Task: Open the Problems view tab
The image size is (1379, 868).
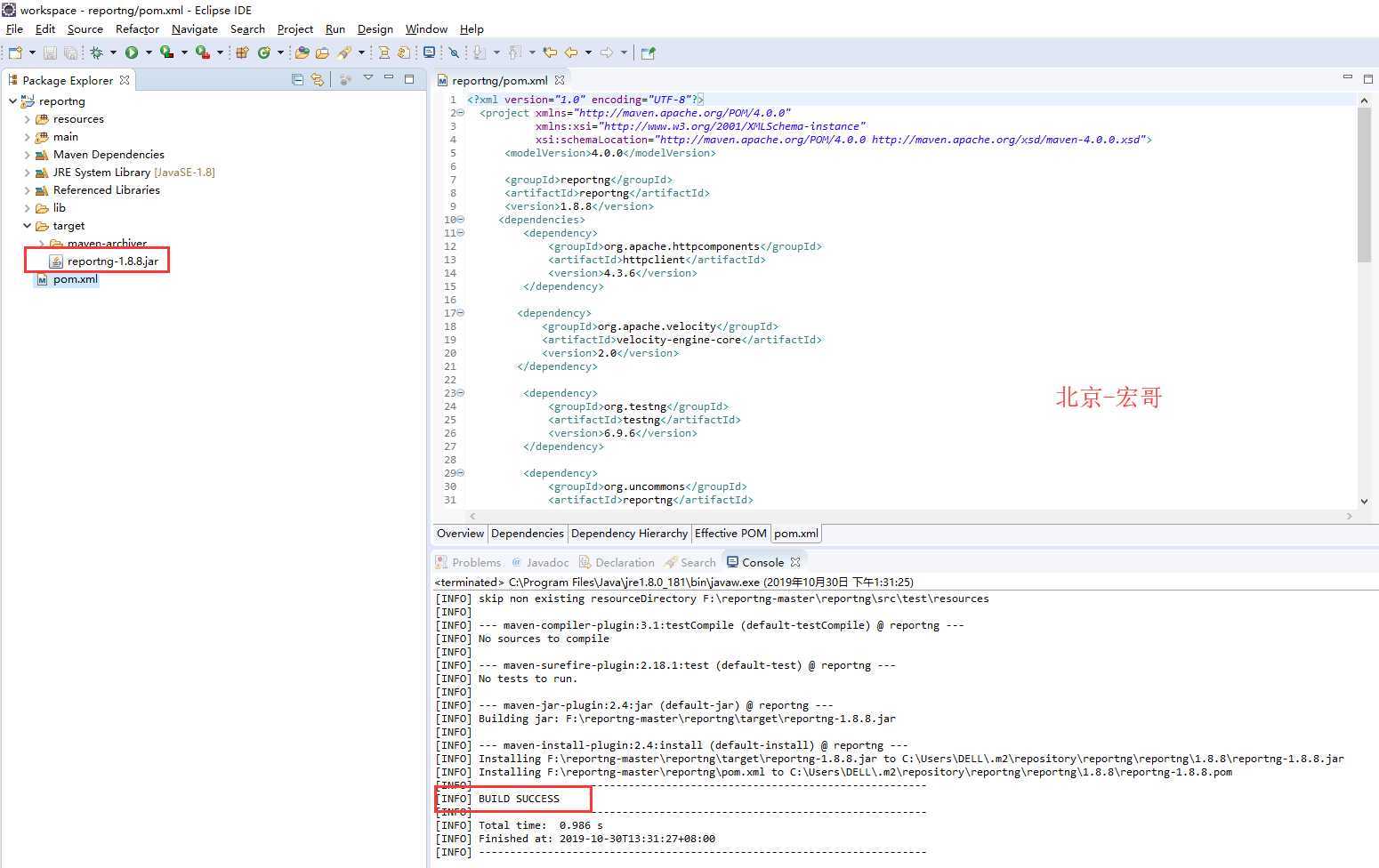Action: (x=468, y=562)
